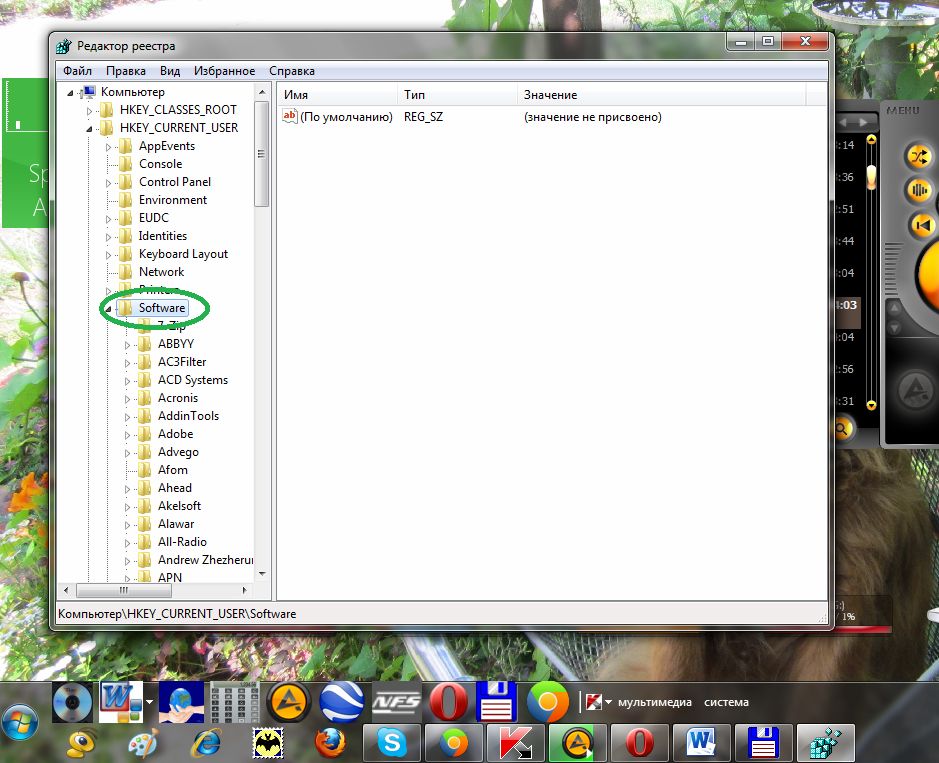Expand the HKEY_CLASSES_ROOT branch
Image resolution: width=939 pixels, height=763 pixels.
point(89,110)
